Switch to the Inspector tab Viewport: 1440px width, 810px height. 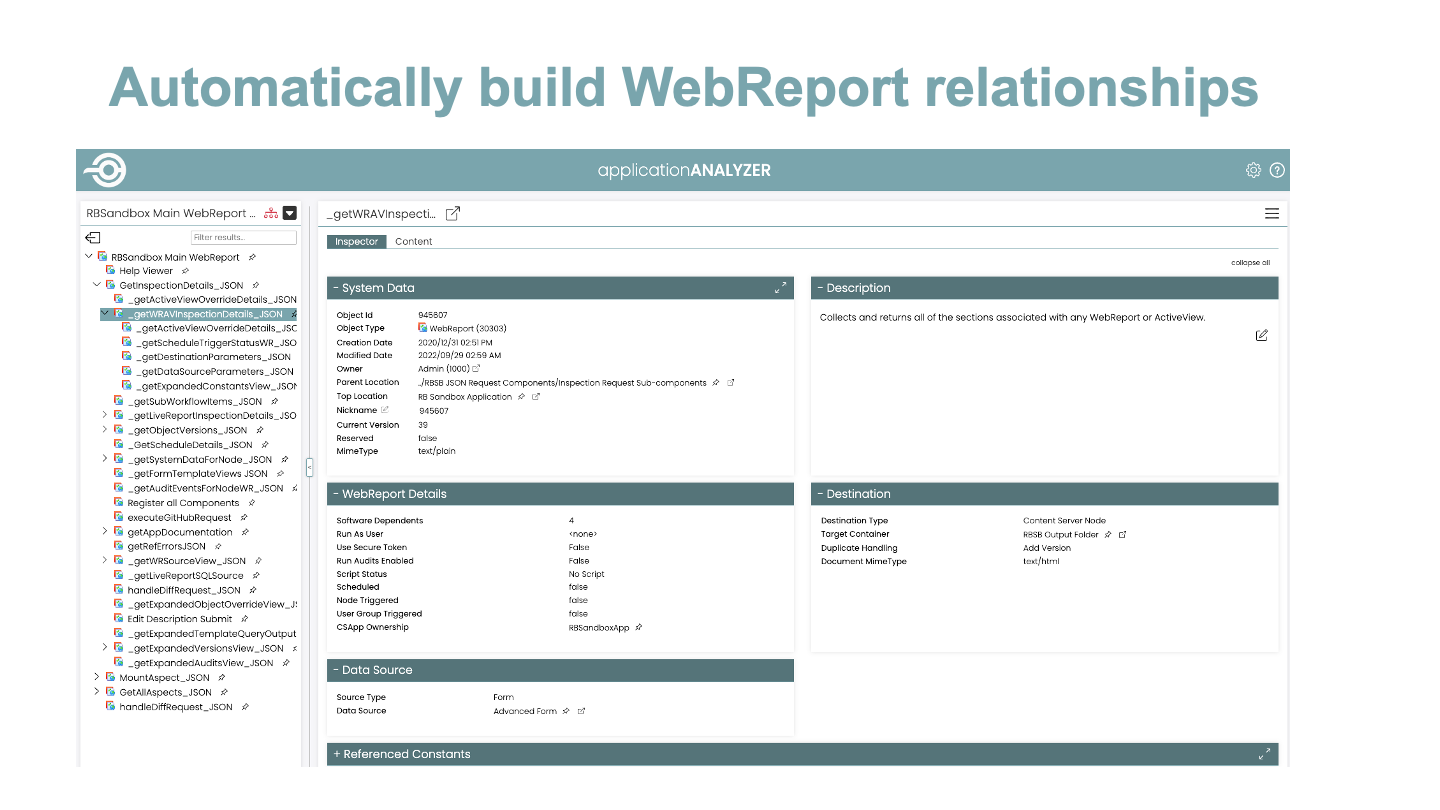[356, 241]
